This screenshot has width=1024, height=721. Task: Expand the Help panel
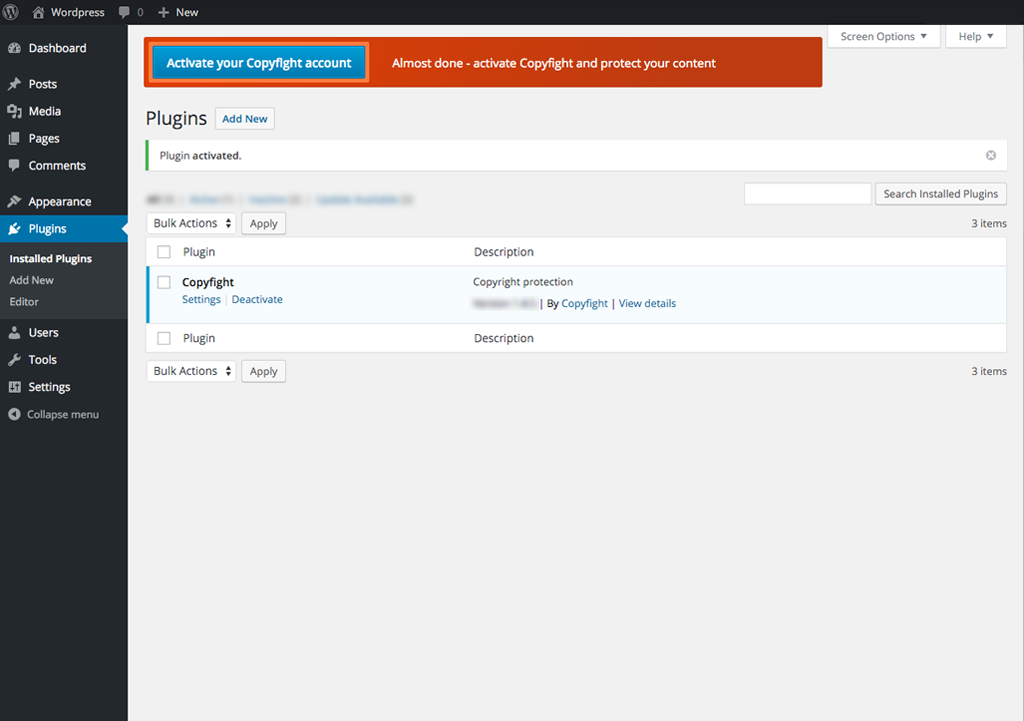(976, 37)
